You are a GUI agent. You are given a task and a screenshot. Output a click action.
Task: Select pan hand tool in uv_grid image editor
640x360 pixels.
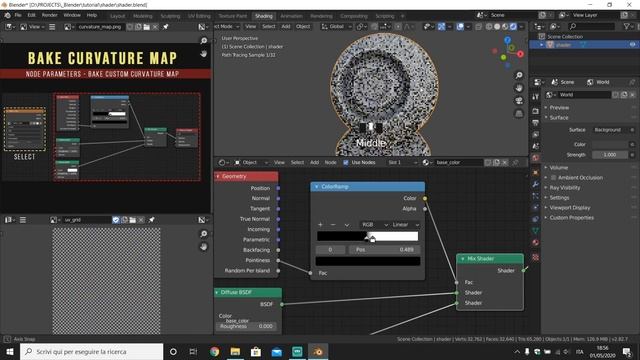[204, 247]
